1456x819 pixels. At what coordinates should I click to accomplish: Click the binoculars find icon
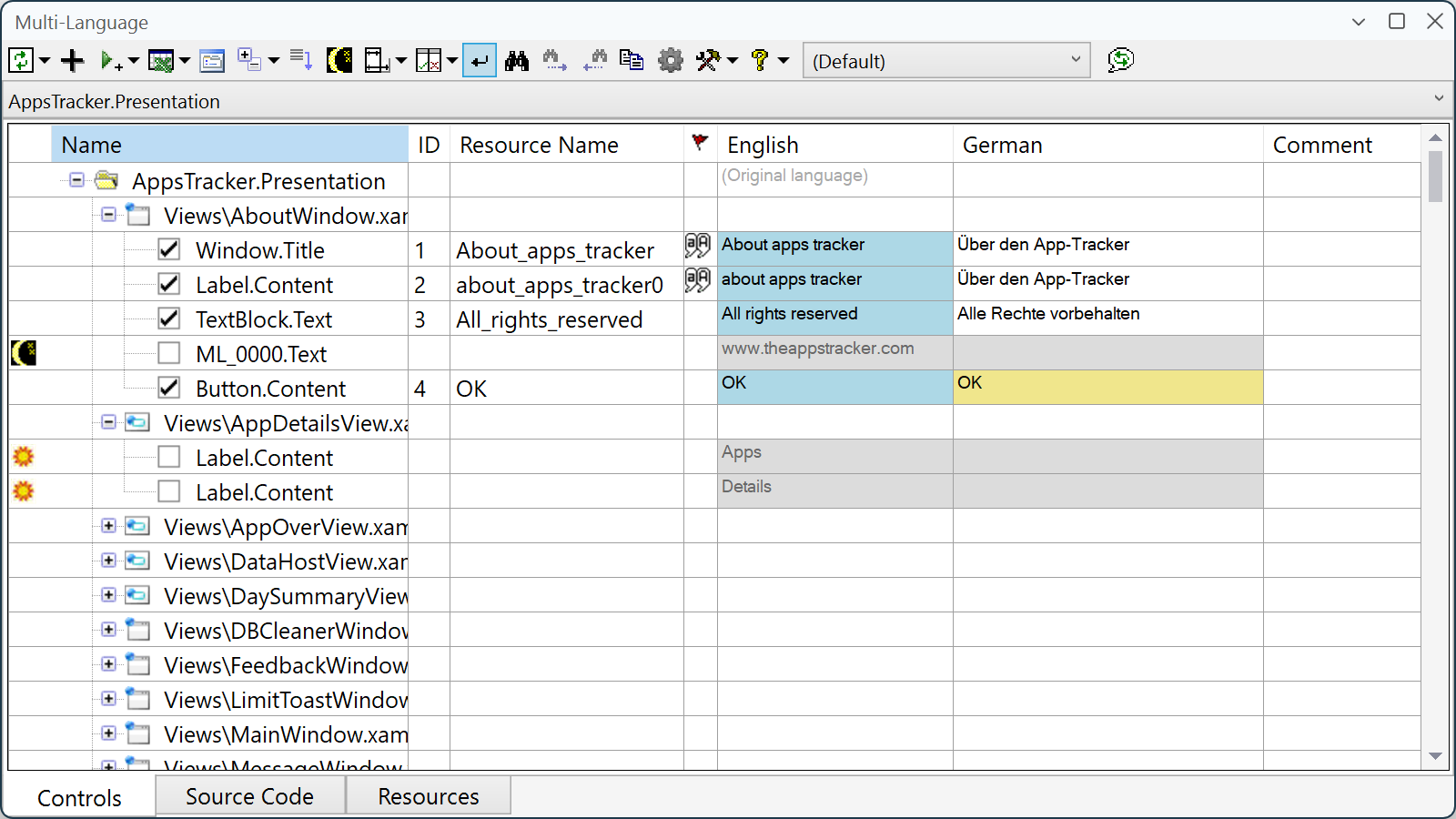tap(517, 61)
